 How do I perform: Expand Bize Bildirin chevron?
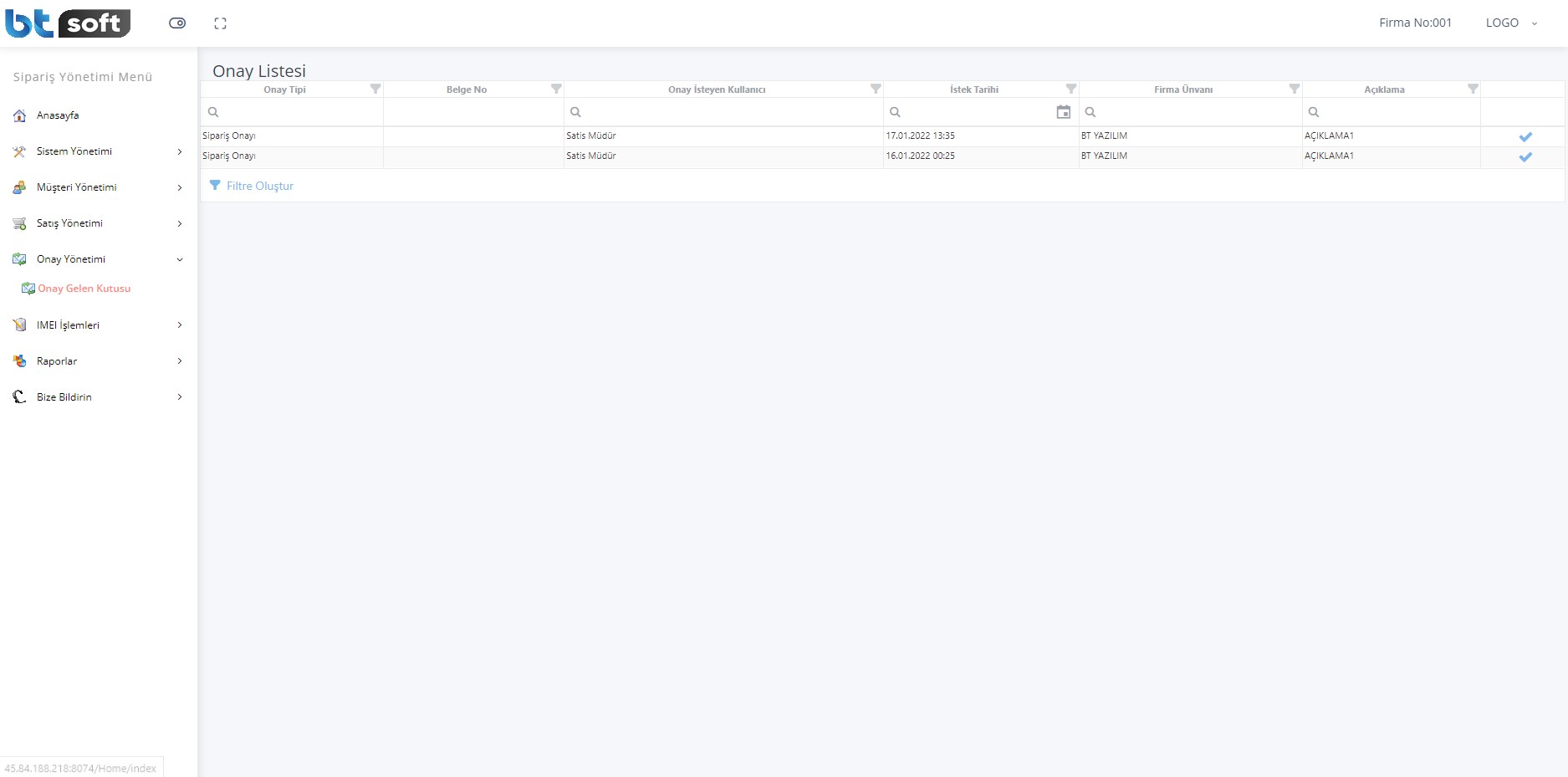pos(180,397)
